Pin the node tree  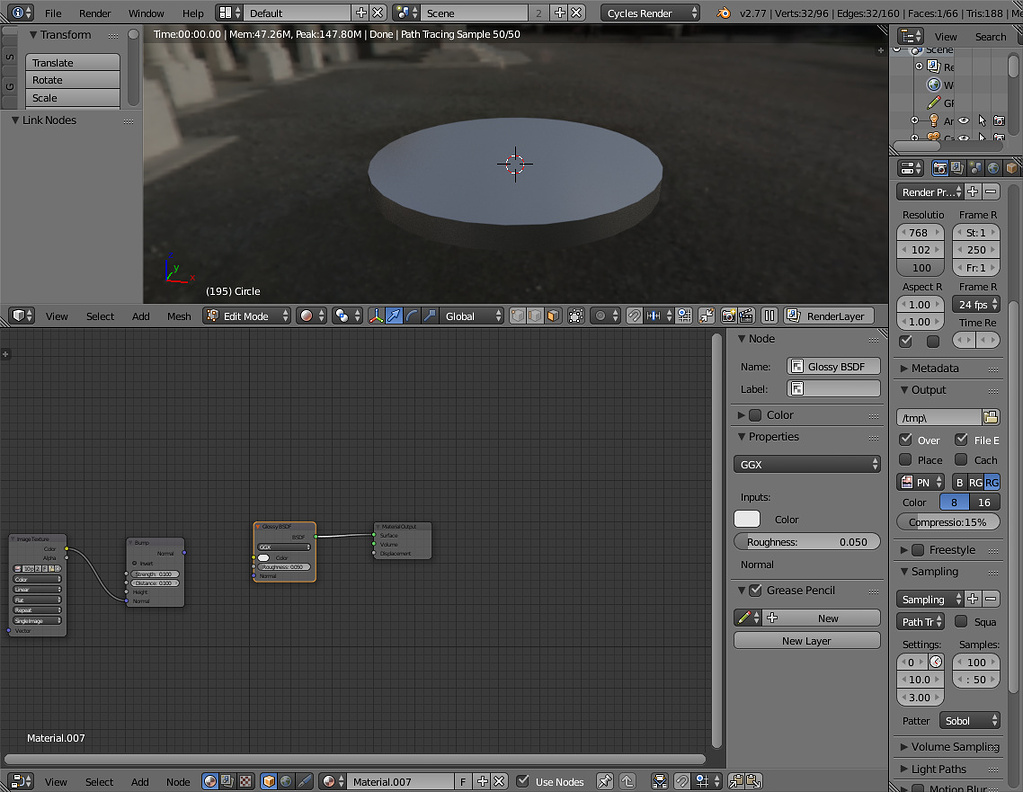(605, 781)
